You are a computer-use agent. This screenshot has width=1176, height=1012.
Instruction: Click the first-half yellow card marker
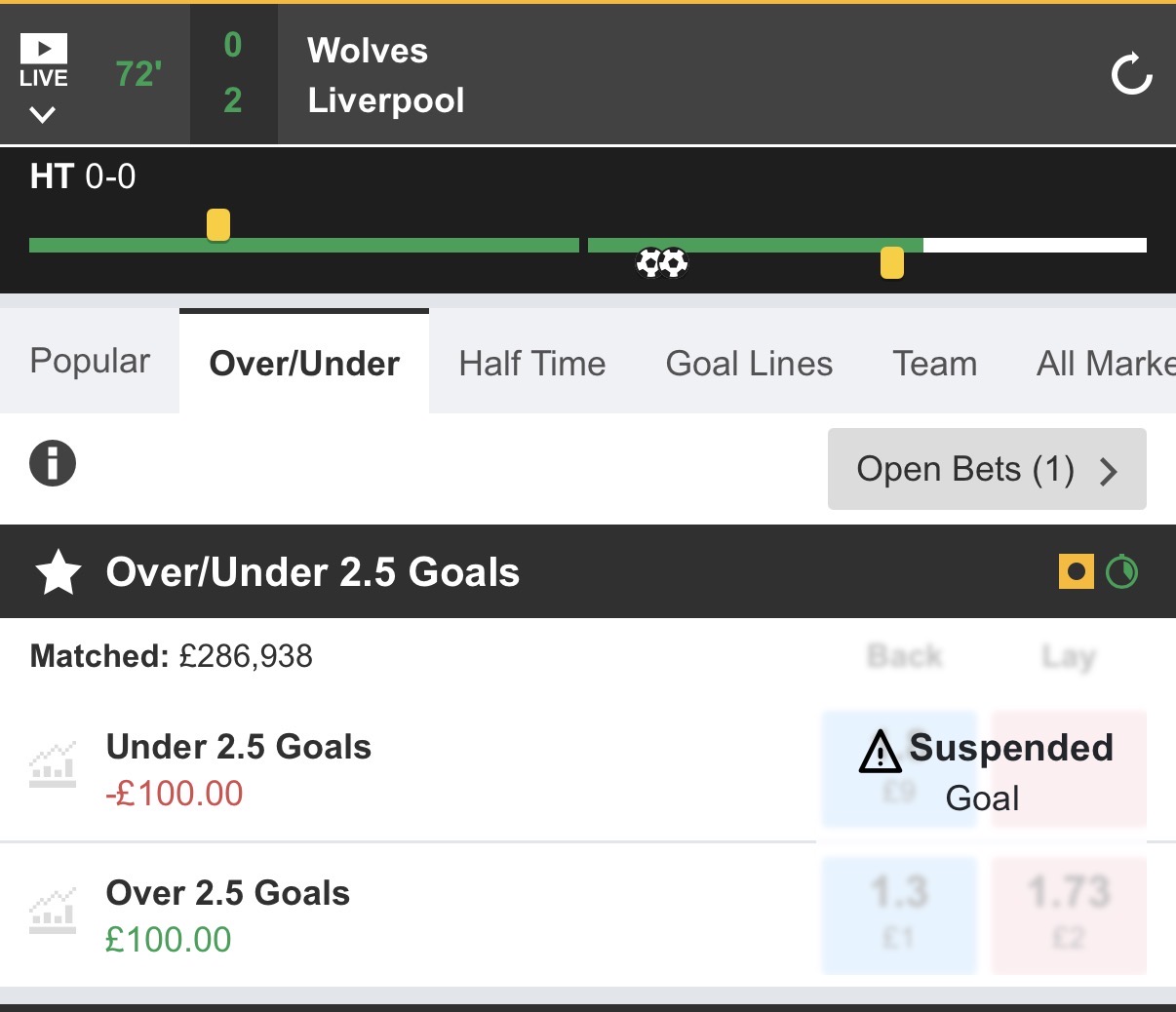pos(218,224)
